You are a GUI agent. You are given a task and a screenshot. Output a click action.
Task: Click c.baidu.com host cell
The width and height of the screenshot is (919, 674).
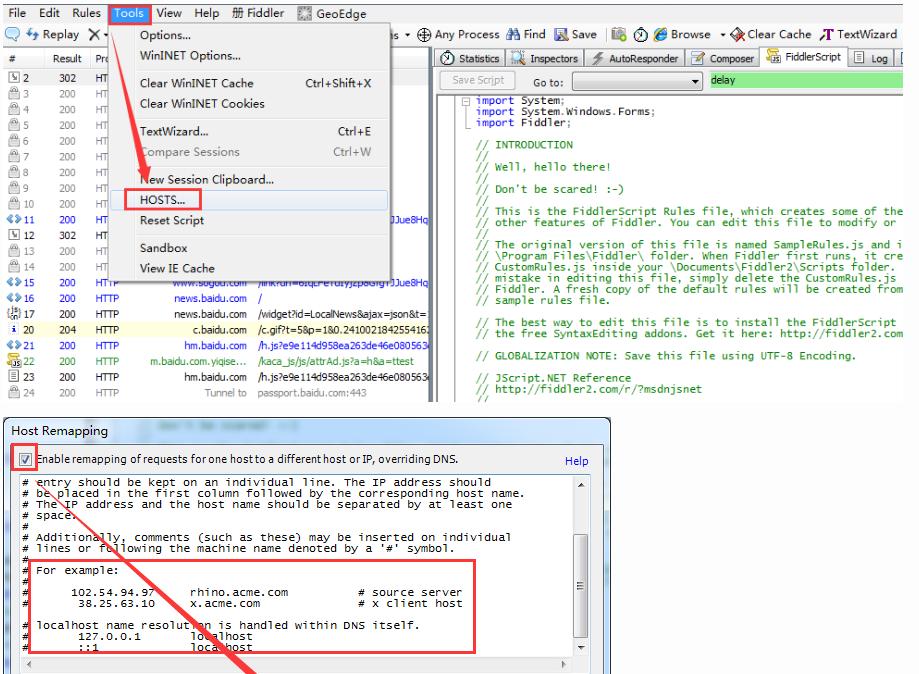[220, 330]
